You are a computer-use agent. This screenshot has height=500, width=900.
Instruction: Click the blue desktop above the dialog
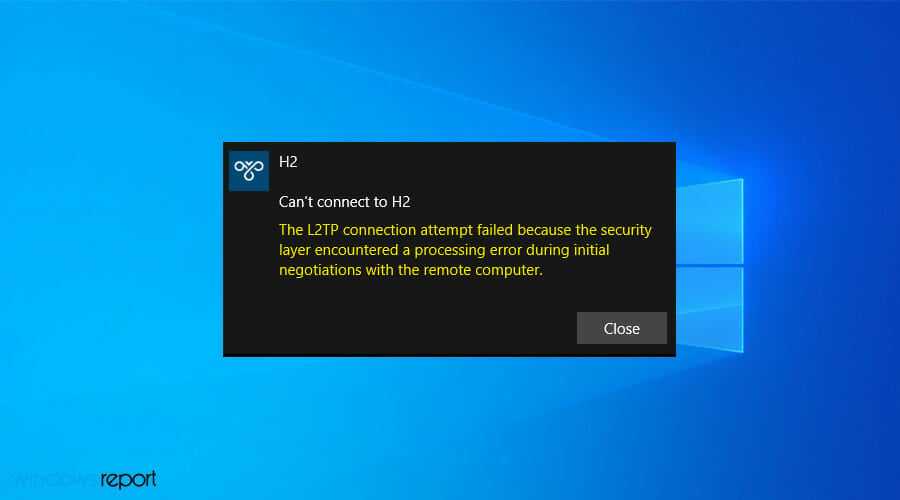[449, 69]
